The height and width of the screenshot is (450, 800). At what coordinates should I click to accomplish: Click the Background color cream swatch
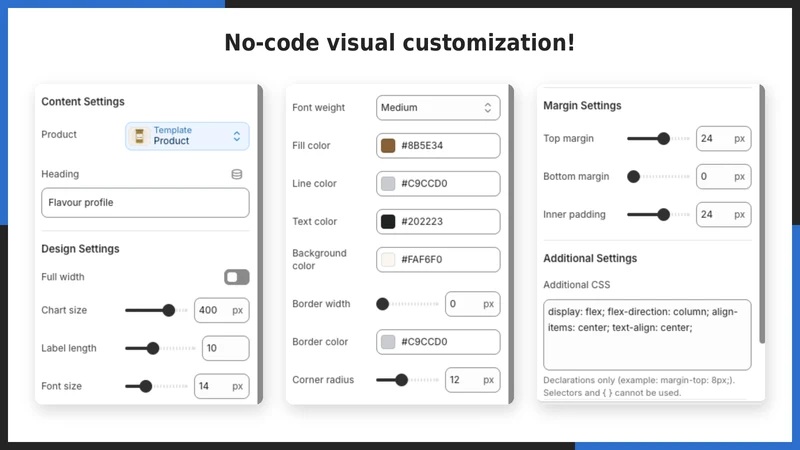point(388,260)
